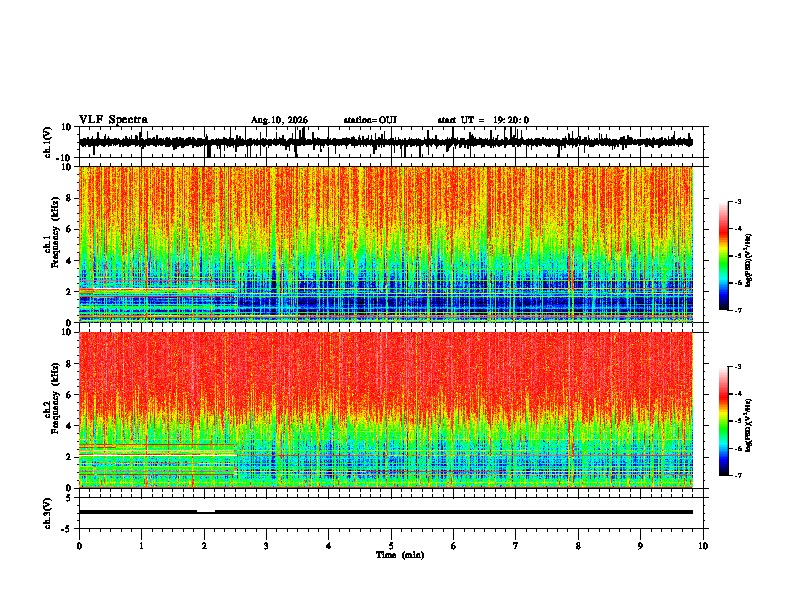Click the "-5" tick on ch.3(V) axis
792x612 pixels.
[68, 529]
